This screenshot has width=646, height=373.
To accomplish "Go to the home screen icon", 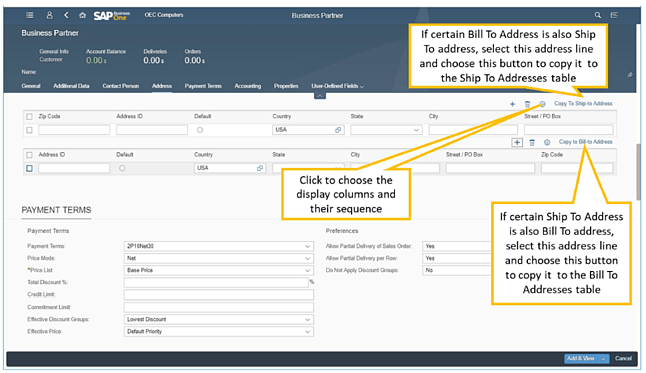I will click(82, 15).
